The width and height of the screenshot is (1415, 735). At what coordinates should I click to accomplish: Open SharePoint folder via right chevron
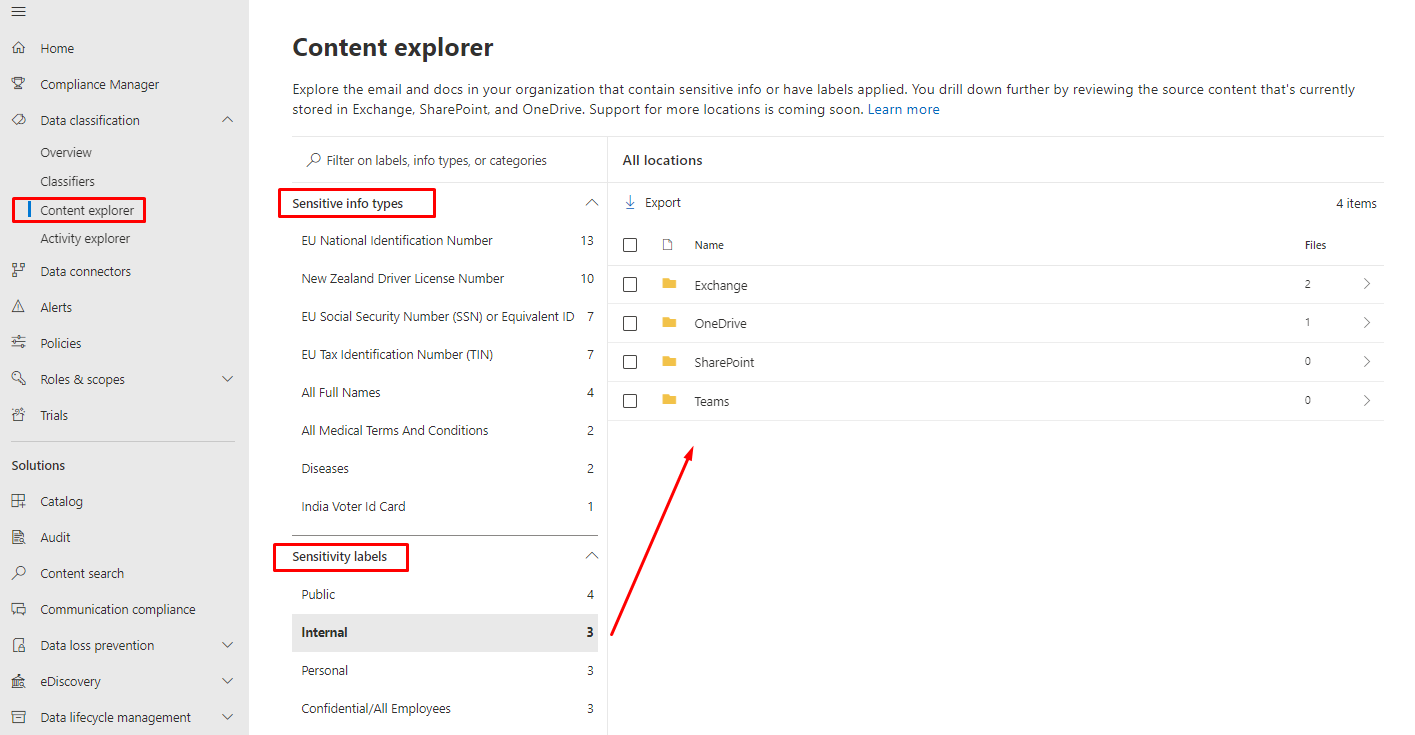tap(1367, 362)
